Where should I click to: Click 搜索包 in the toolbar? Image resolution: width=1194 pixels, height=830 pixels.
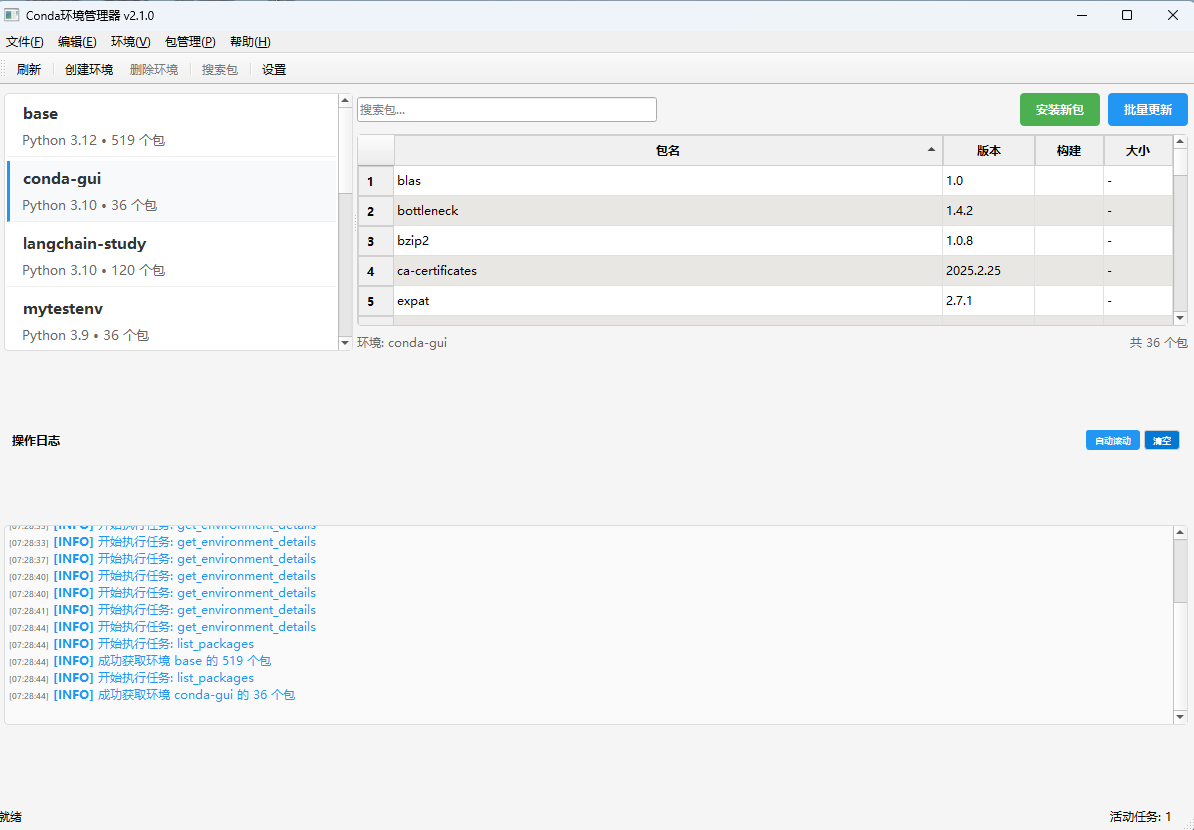[219, 69]
